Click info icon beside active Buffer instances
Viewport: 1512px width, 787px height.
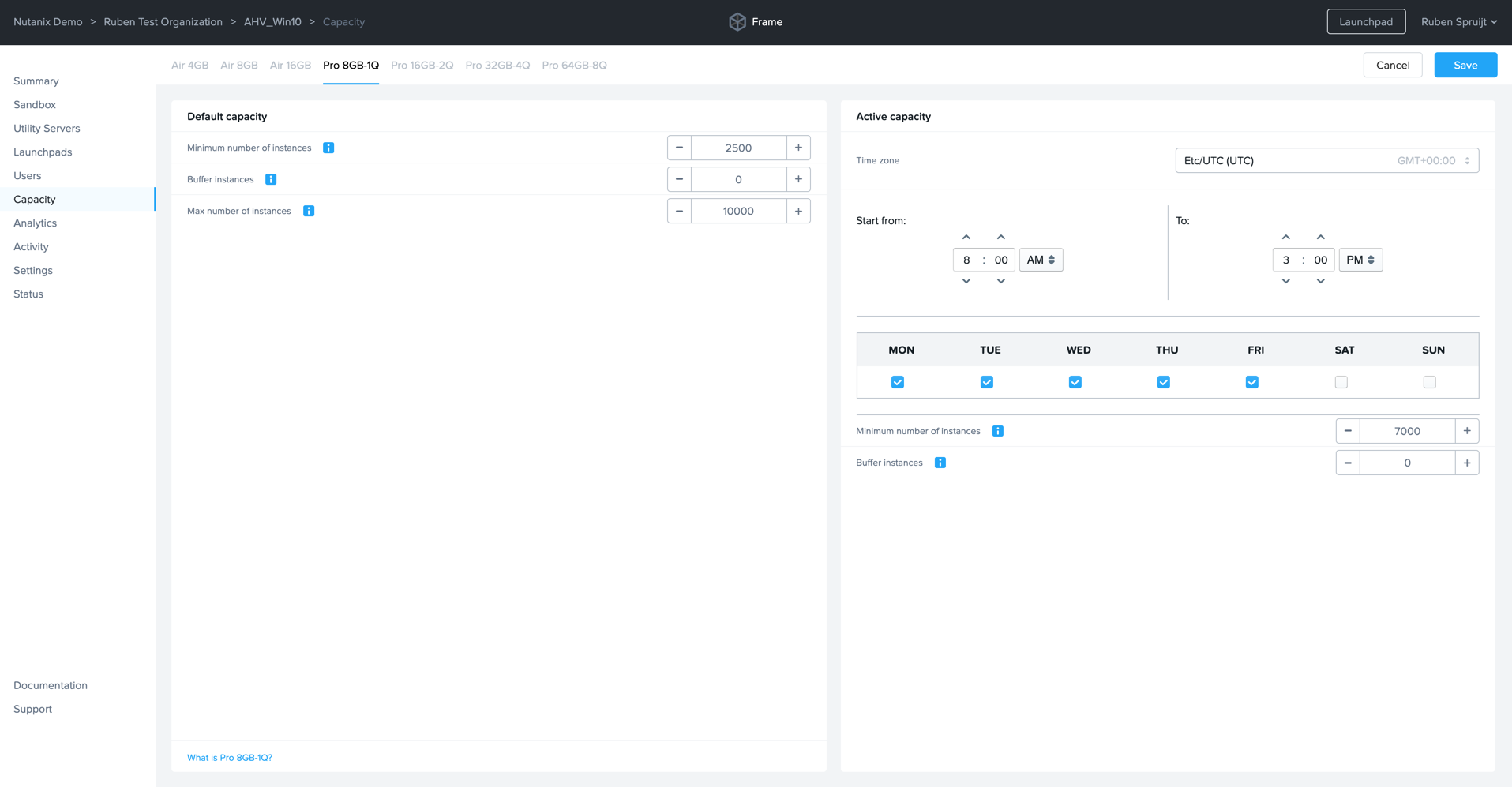click(940, 463)
